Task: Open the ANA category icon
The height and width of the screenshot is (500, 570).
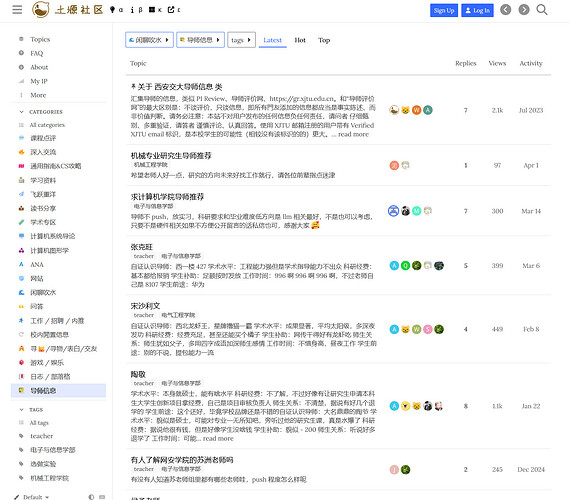Action: pyautogui.click(x=21, y=264)
